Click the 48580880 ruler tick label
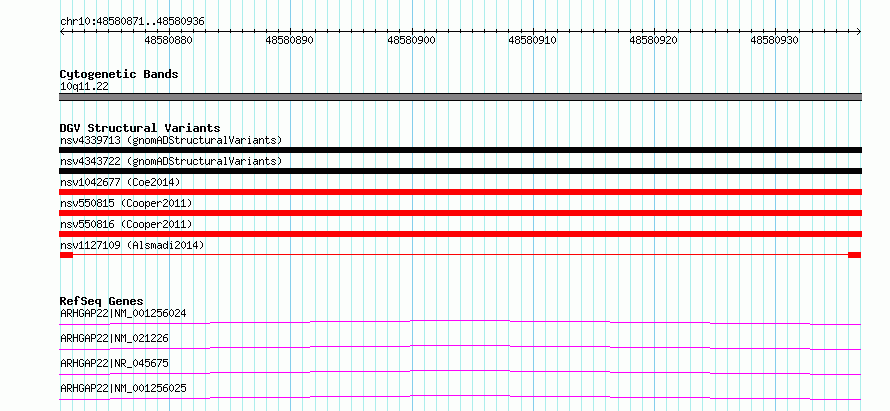Screen dimensions: 890x411 [169, 40]
